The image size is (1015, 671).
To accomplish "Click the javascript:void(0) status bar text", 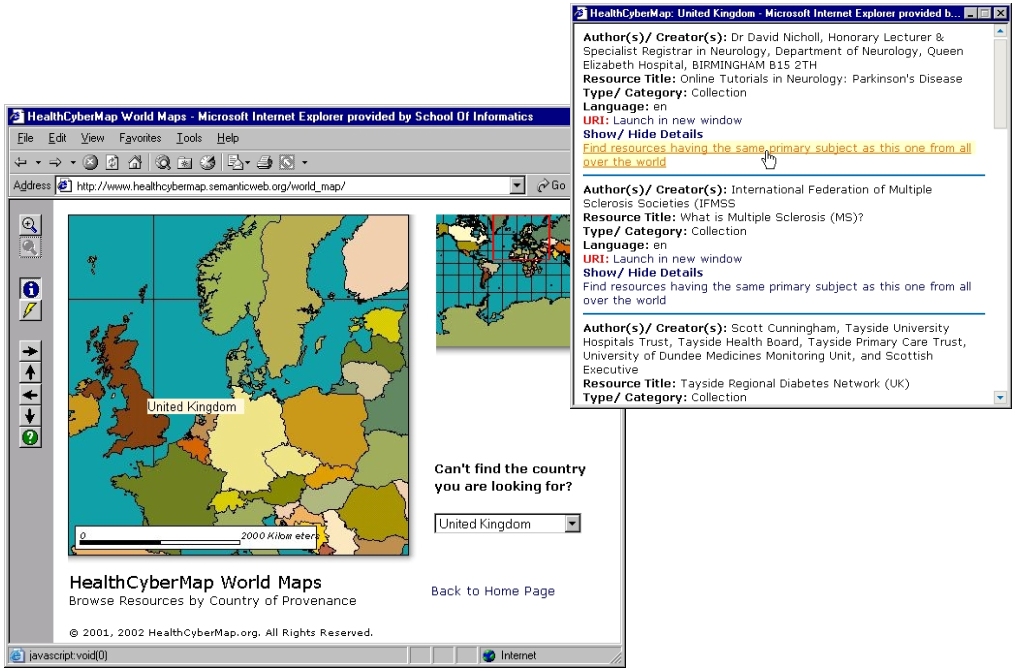I will tap(69, 655).
